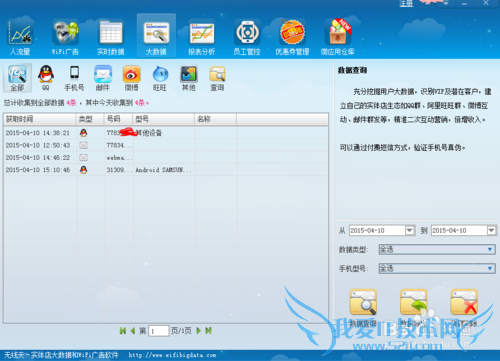Open the http://www.wifibigdata.com link
The height and width of the screenshot is (361, 500).
tap(172, 355)
